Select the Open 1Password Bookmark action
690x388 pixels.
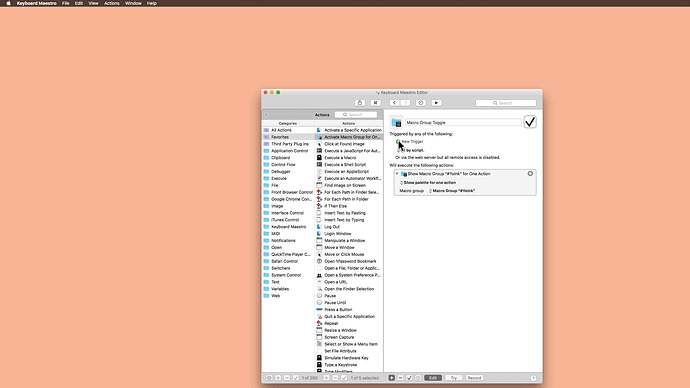tap(349, 261)
